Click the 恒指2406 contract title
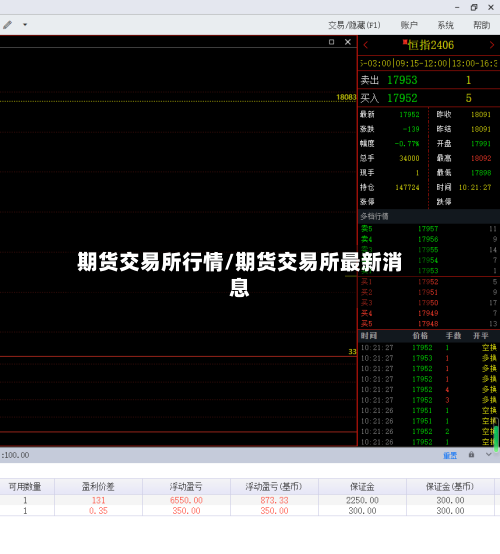 point(429,45)
